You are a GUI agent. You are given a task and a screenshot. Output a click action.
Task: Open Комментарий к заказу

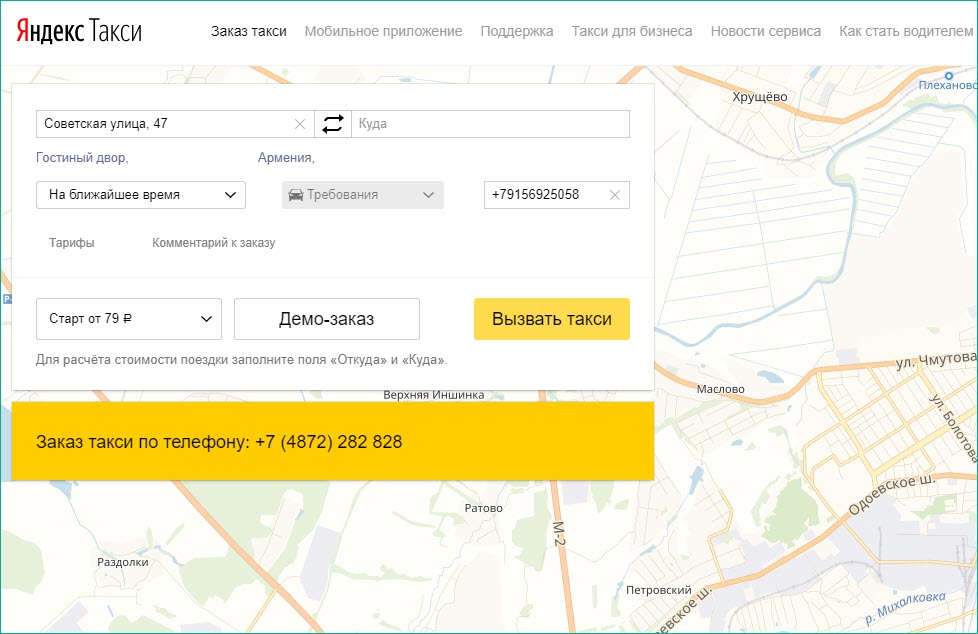click(214, 243)
